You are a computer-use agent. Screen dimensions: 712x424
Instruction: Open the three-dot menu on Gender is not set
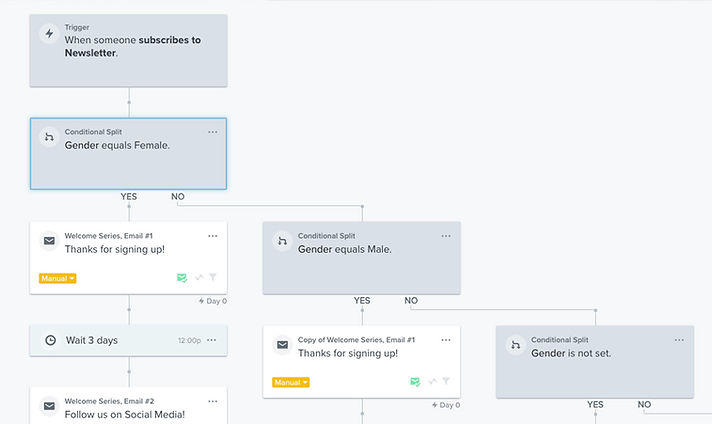(x=679, y=340)
